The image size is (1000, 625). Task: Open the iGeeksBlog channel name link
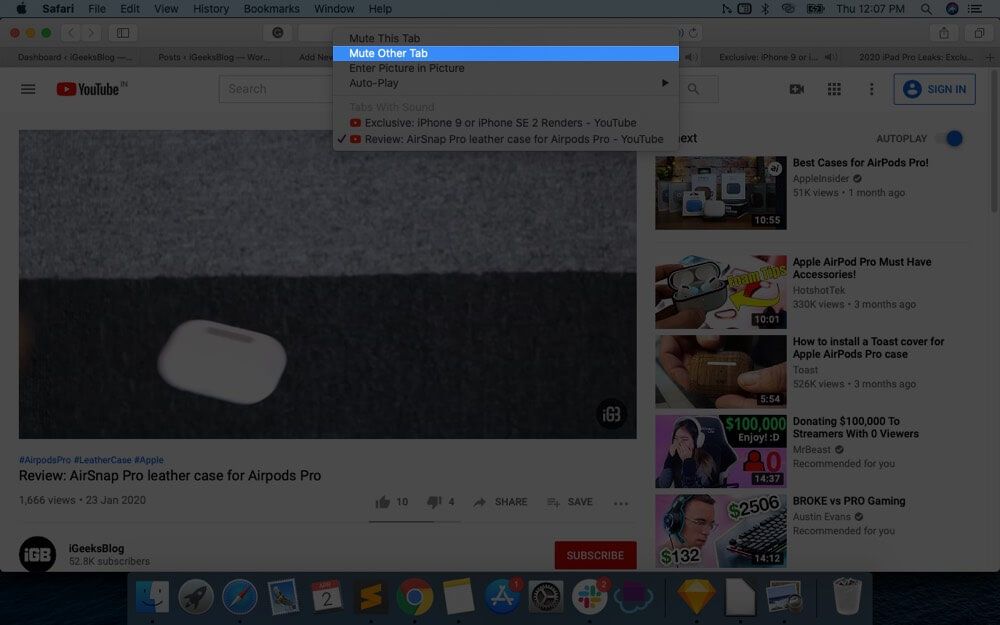click(x=96, y=548)
